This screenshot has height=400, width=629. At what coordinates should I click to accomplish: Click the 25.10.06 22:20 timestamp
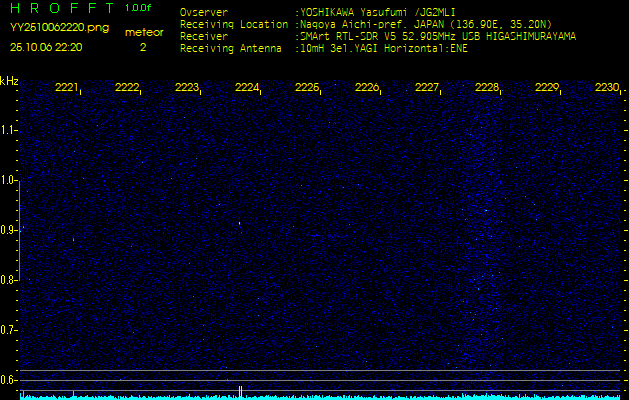pos(46,47)
